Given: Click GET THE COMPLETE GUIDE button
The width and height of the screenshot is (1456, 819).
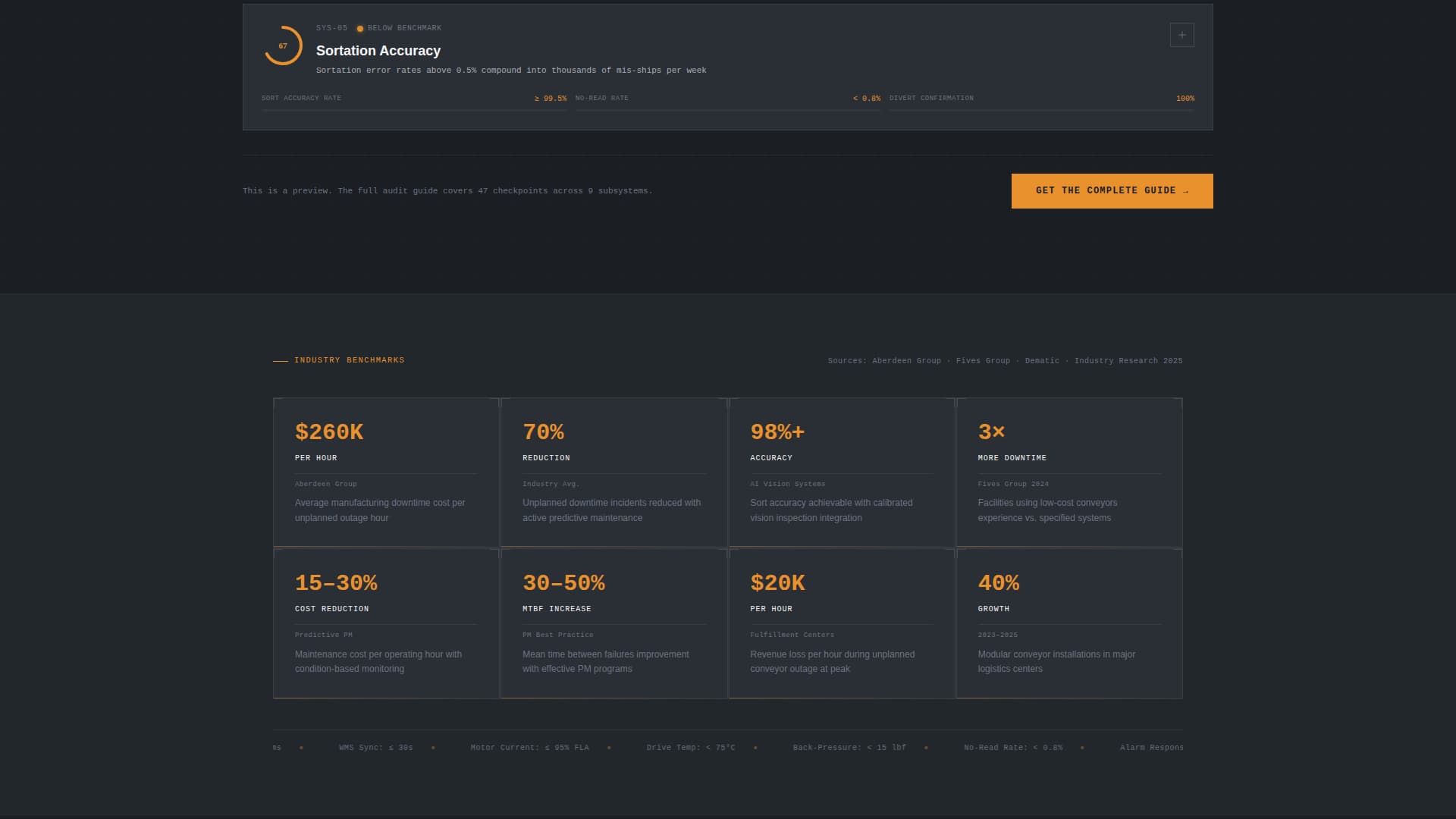Looking at the screenshot, I should point(1111,190).
